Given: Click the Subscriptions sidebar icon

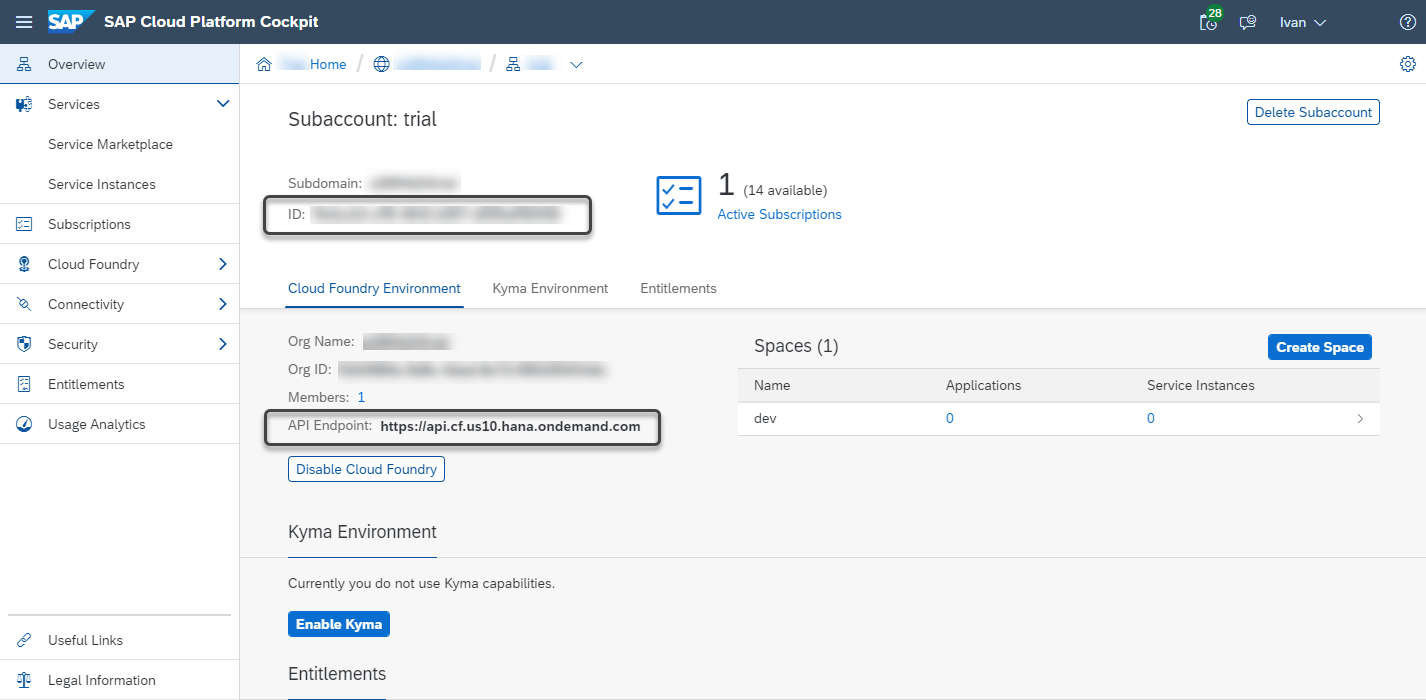Looking at the screenshot, I should click(x=25, y=224).
